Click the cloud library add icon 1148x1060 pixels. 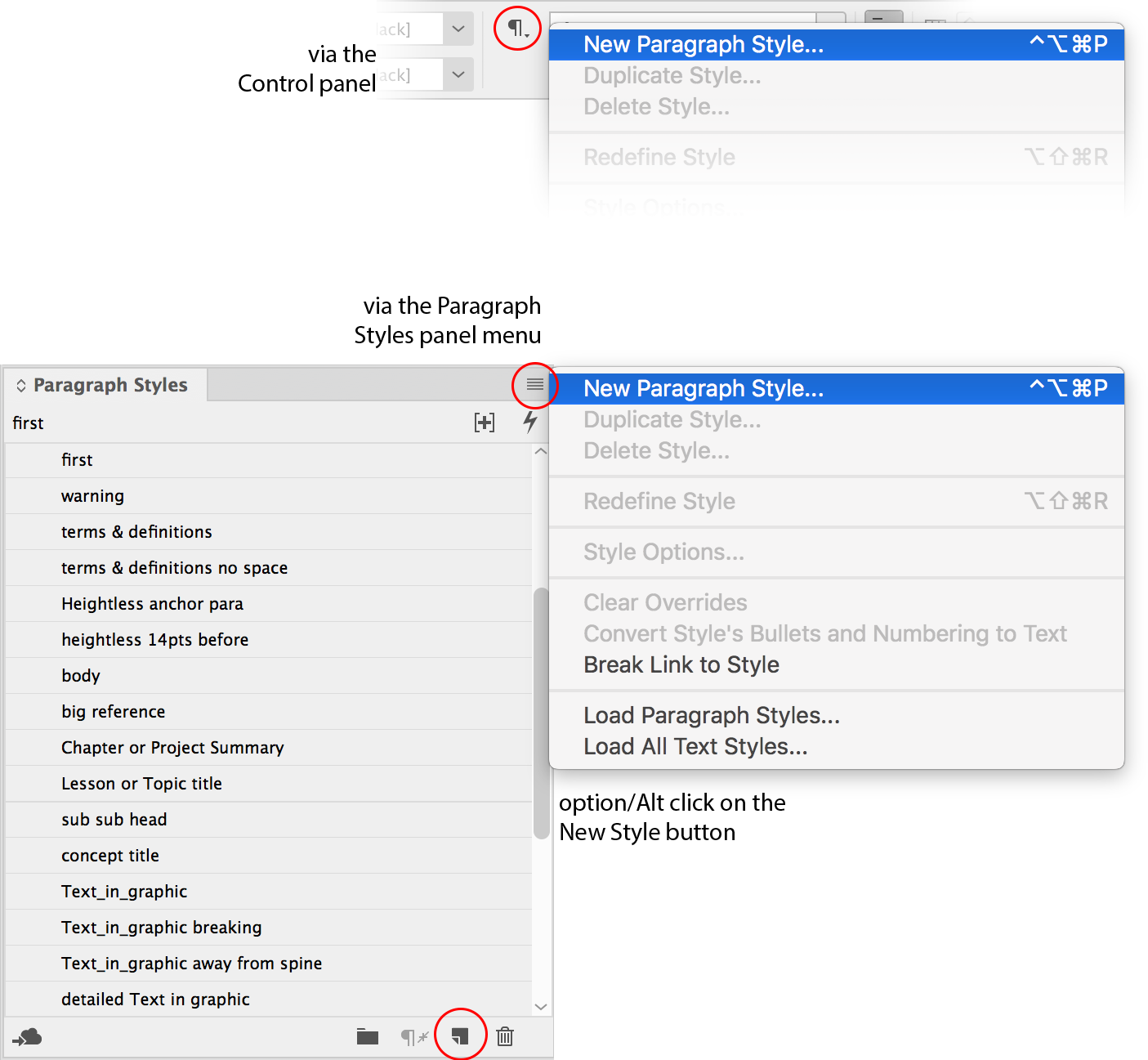pyautogui.click(x=28, y=1037)
